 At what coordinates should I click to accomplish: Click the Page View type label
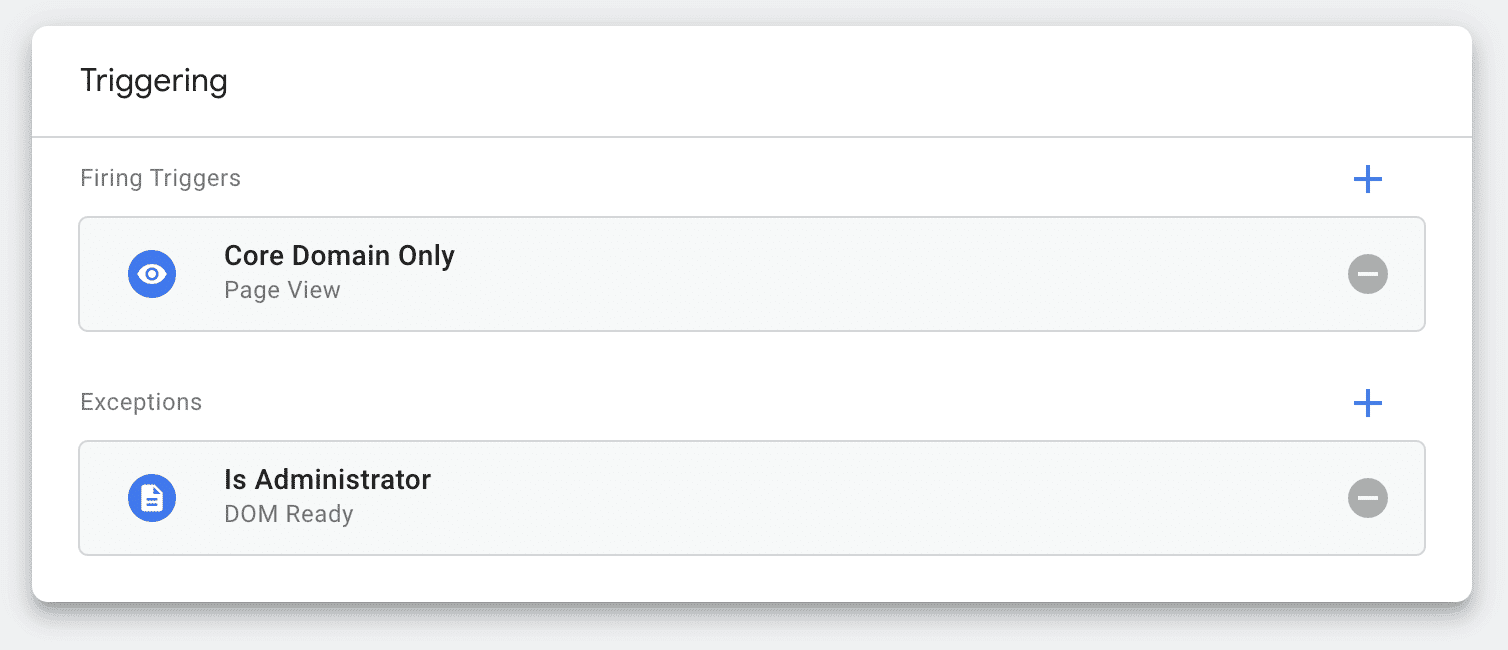click(282, 291)
